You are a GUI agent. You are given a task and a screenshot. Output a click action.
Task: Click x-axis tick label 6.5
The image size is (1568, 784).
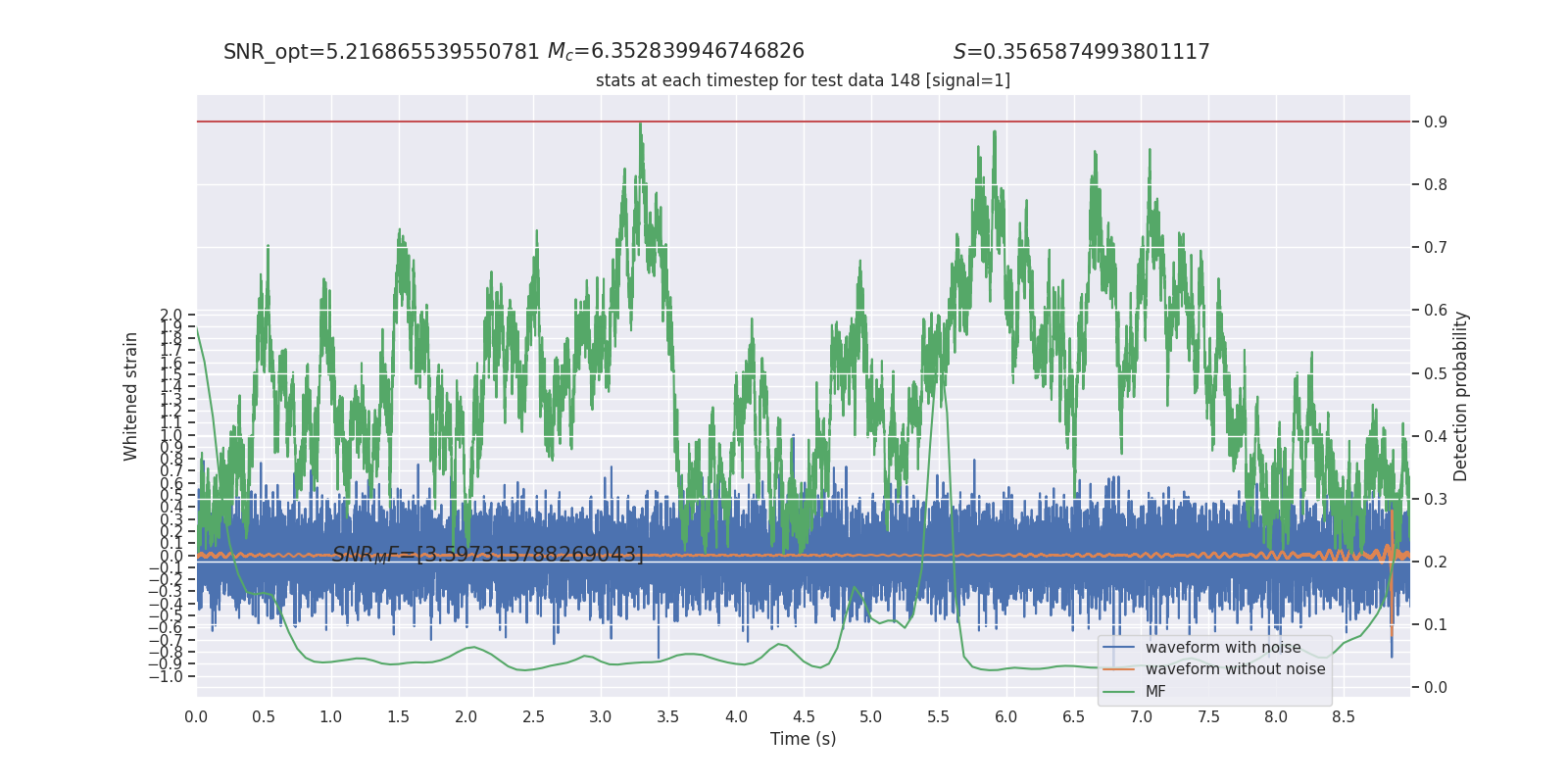pyautogui.click(x=1073, y=716)
